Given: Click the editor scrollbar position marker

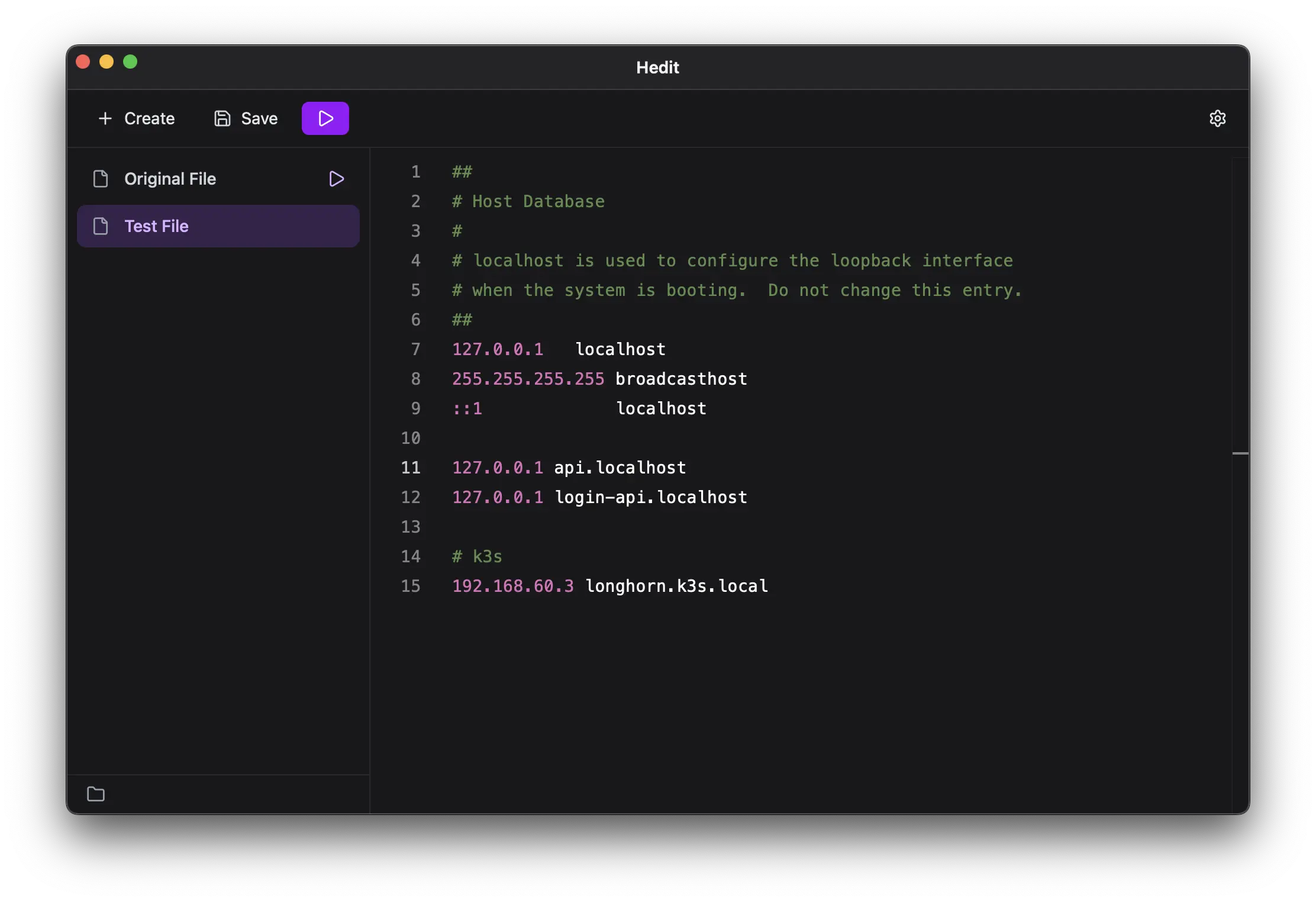Looking at the screenshot, I should coord(1240,453).
